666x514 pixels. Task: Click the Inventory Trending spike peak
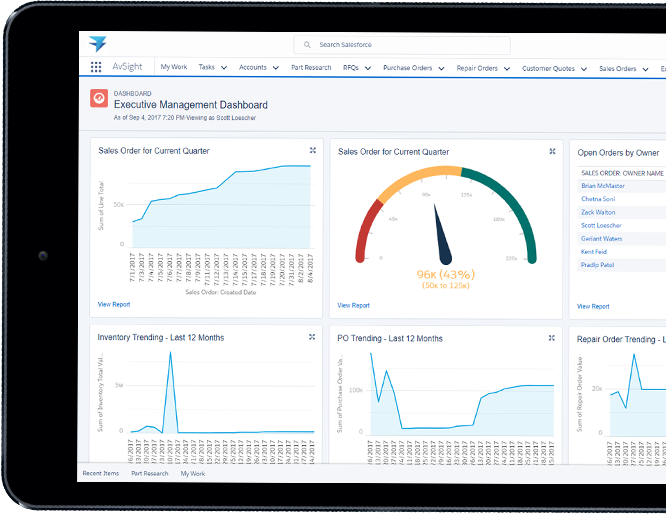(170, 352)
